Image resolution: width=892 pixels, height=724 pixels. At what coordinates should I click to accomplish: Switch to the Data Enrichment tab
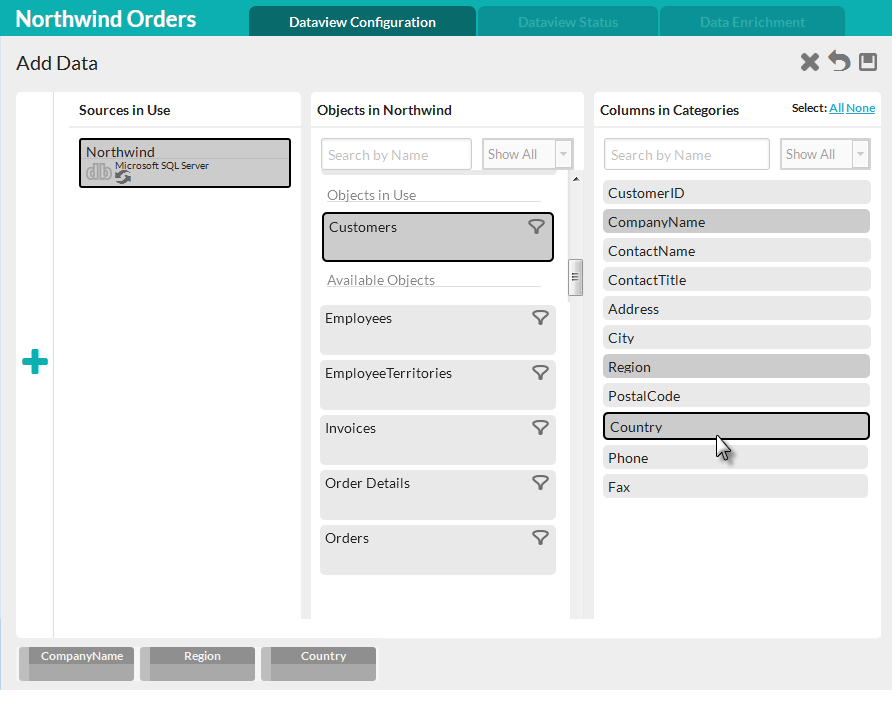(x=752, y=22)
